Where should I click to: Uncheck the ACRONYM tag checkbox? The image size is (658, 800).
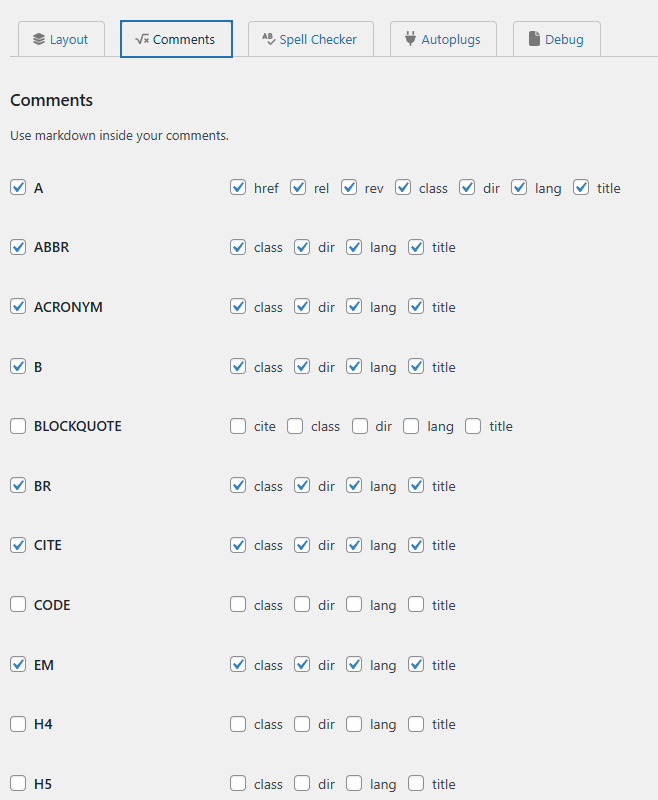[18, 307]
